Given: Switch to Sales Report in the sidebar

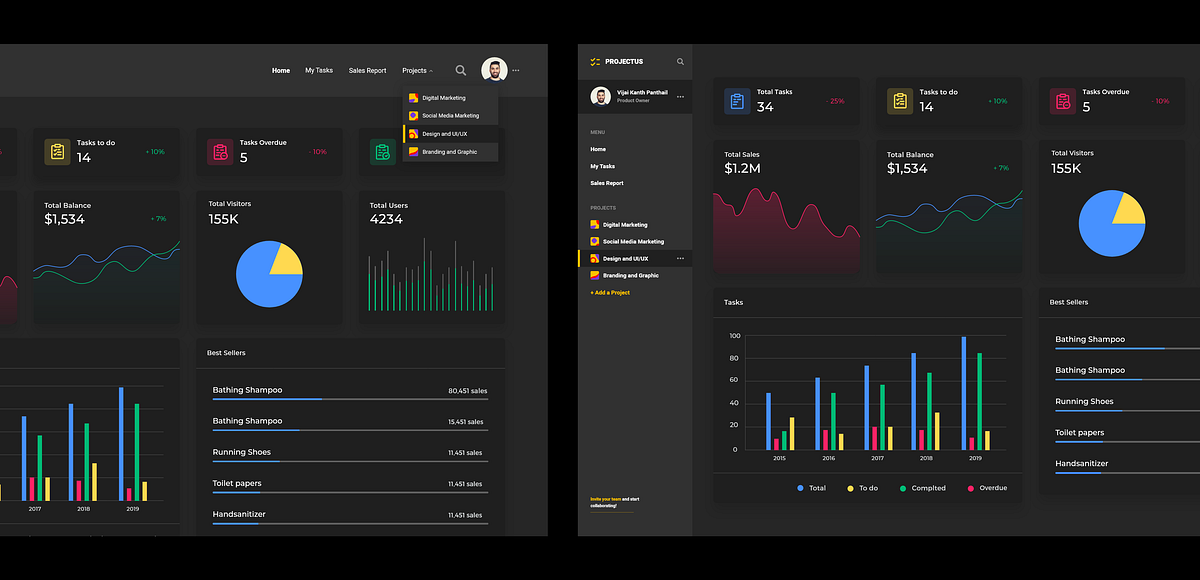Looking at the screenshot, I should click(607, 183).
